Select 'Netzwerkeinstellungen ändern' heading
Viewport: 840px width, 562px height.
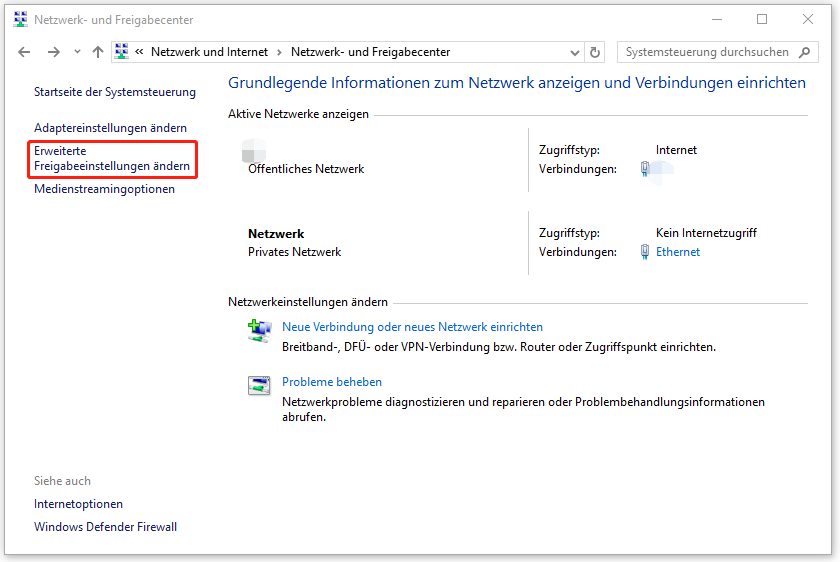(308, 302)
